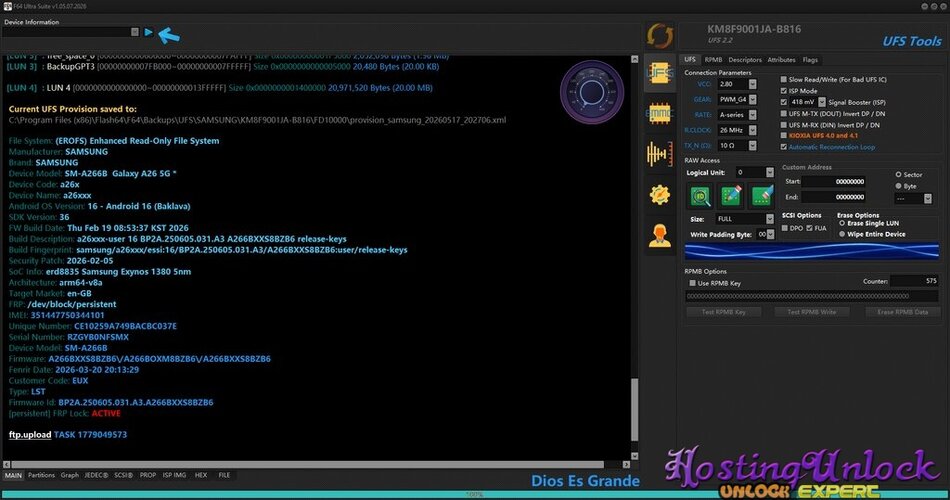Viewport: 950px width, 500px height.
Task: Click the horizontal scroll-right arrow
Action: coord(626,465)
